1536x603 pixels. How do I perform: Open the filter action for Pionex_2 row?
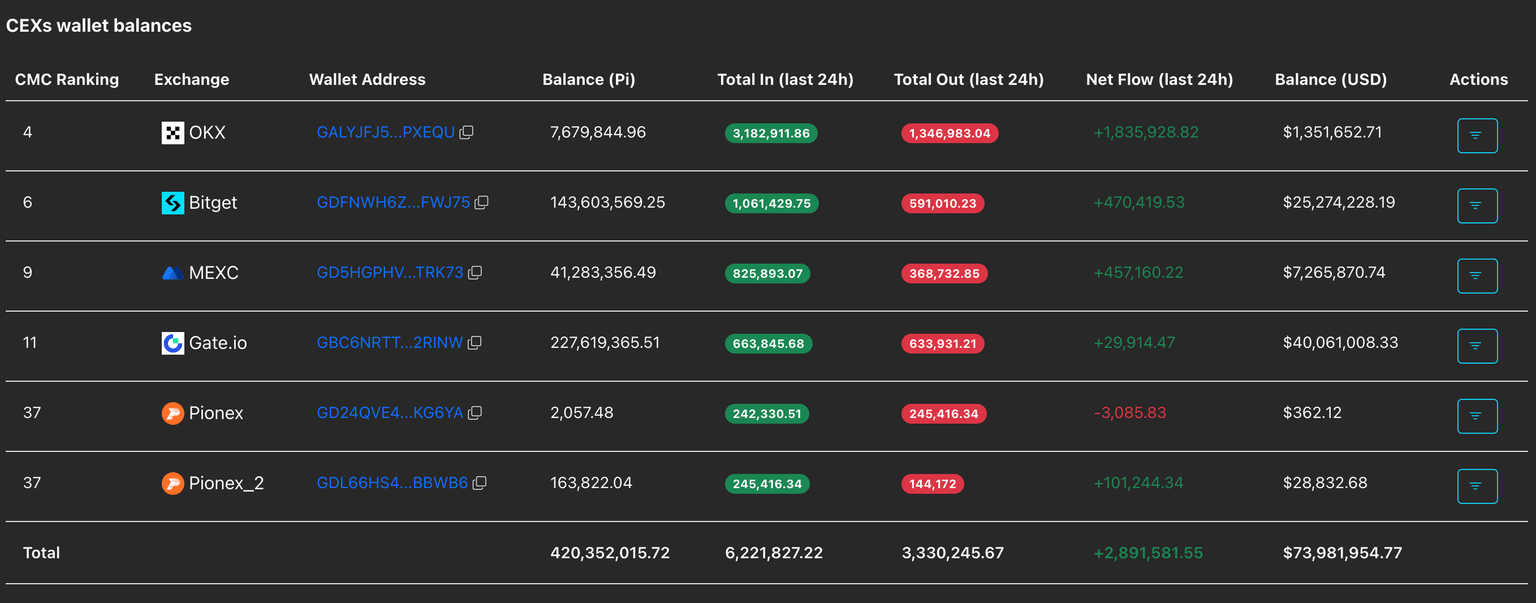click(x=1476, y=486)
